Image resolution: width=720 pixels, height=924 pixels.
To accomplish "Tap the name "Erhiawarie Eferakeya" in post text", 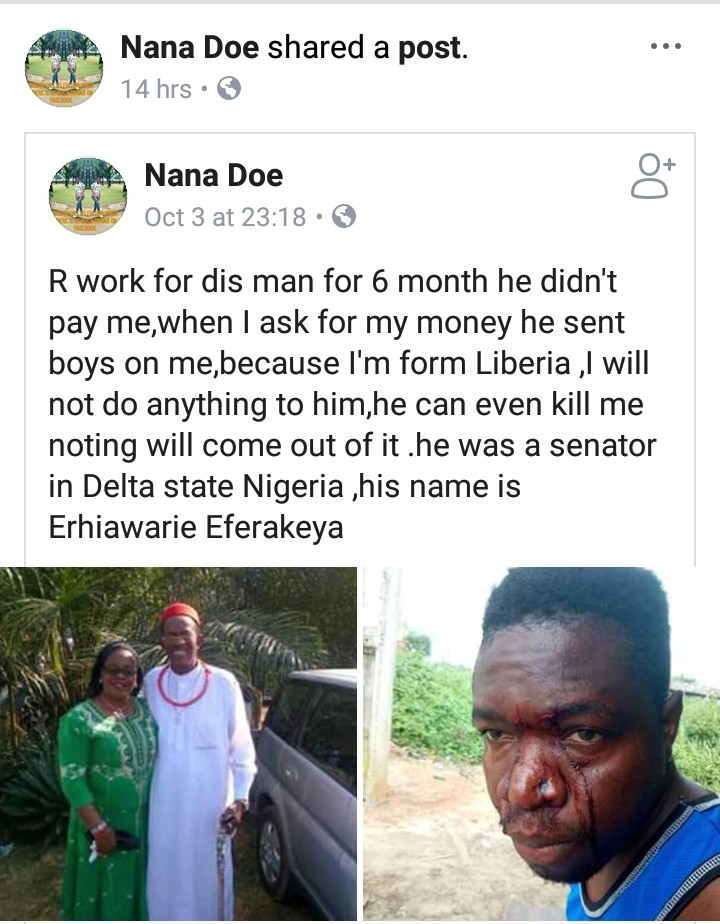I will point(196,527).
